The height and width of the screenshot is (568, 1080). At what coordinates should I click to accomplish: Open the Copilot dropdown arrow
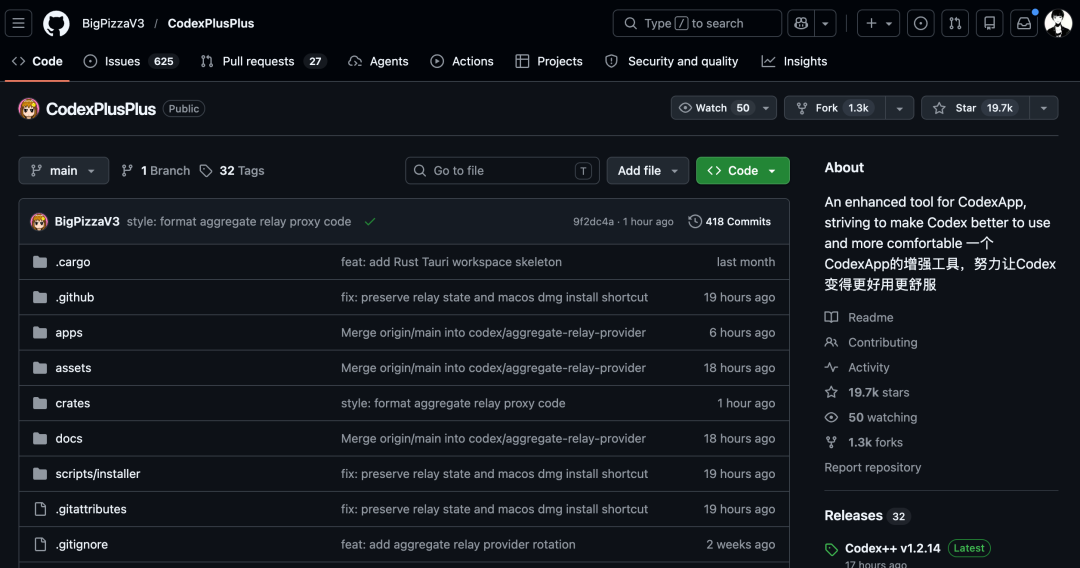point(825,23)
